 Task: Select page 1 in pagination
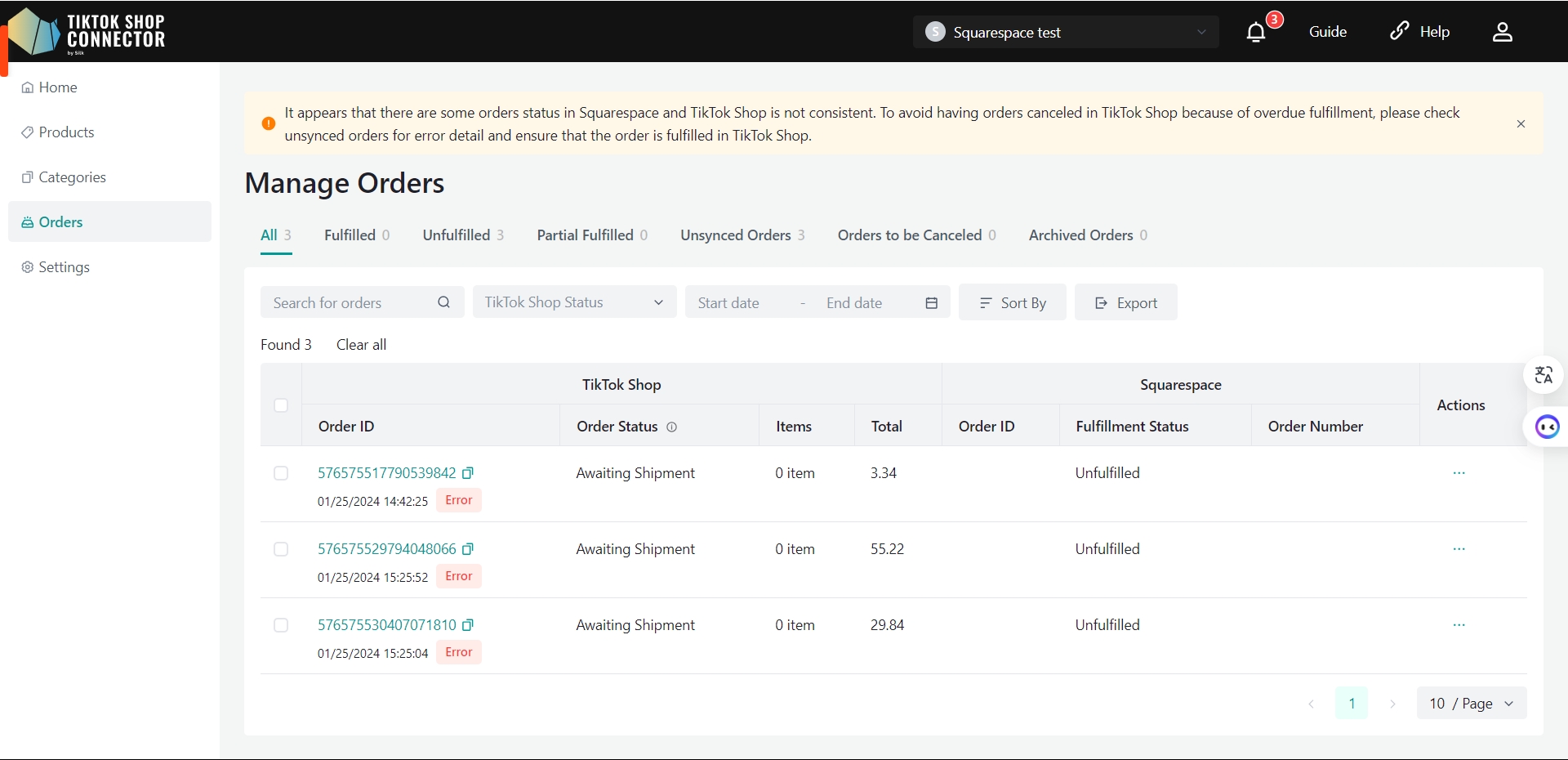click(x=1352, y=704)
